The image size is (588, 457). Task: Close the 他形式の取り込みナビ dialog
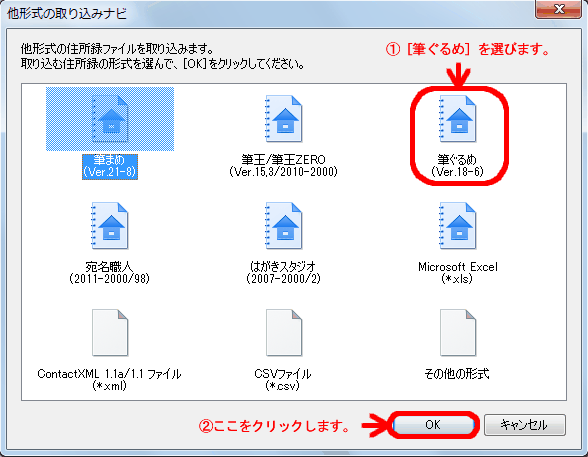click(x=559, y=9)
